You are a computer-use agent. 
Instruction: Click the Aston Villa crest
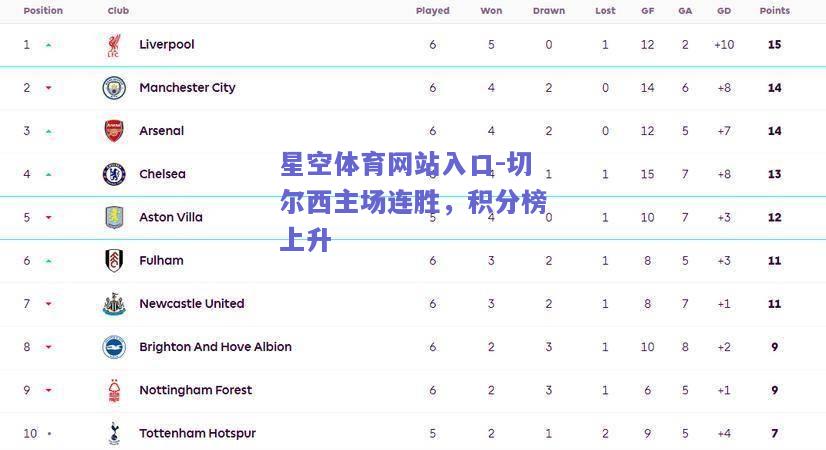[114, 217]
